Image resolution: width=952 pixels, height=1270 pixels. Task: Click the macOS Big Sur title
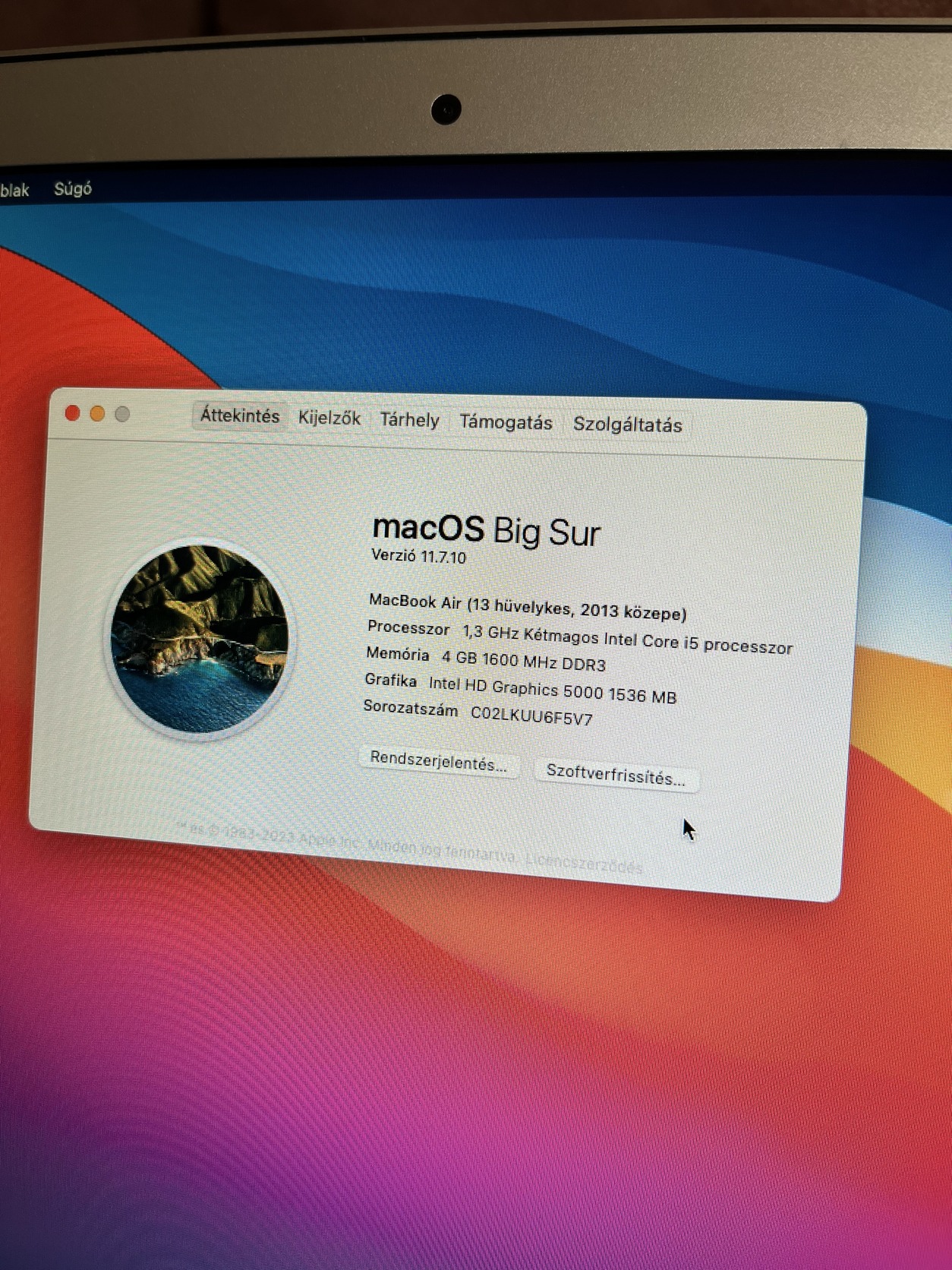486,530
